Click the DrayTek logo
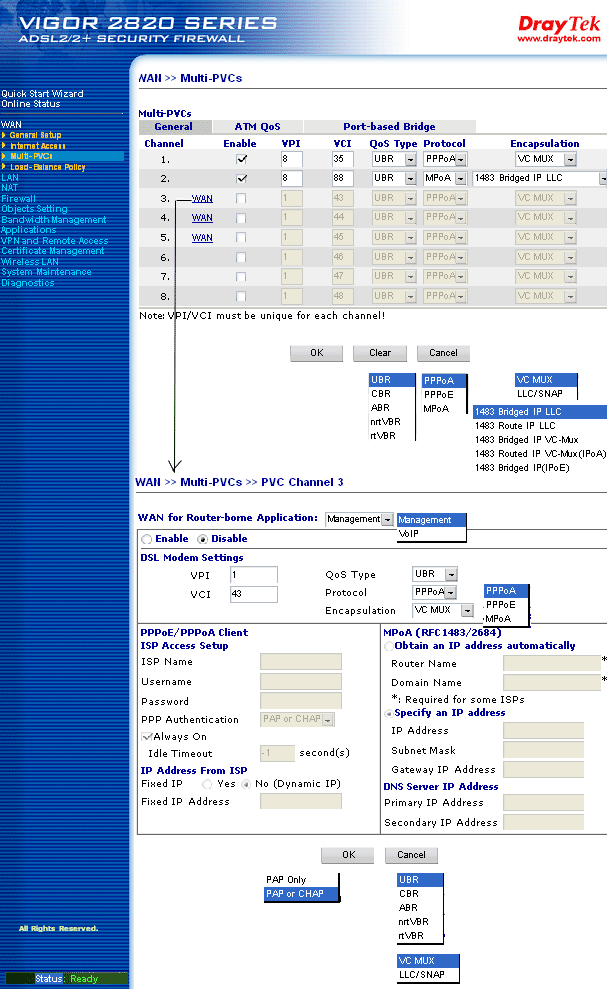607x992 pixels. (x=558, y=28)
